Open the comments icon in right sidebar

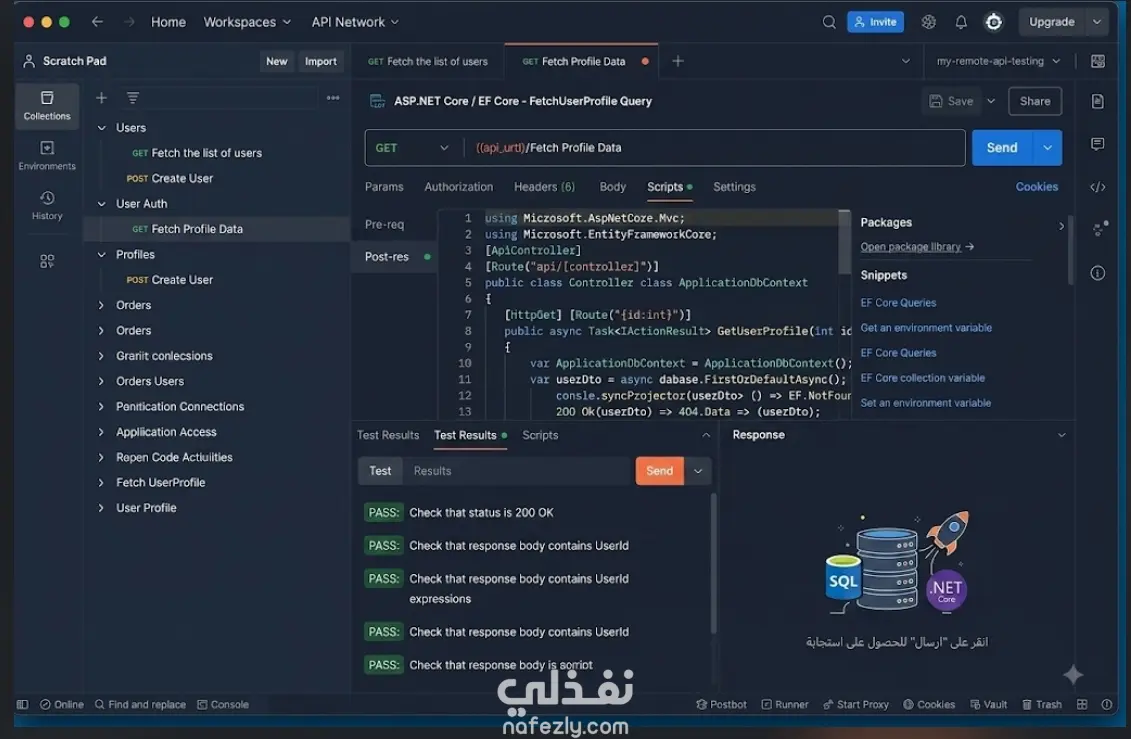click(x=1097, y=144)
